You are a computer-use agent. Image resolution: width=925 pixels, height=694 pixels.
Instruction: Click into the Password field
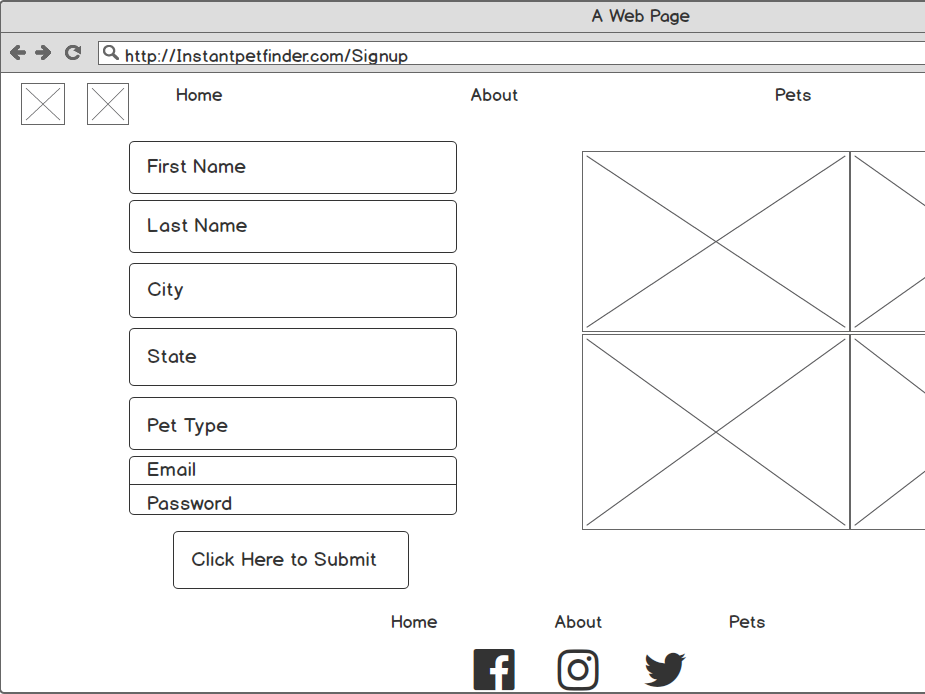(293, 500)
